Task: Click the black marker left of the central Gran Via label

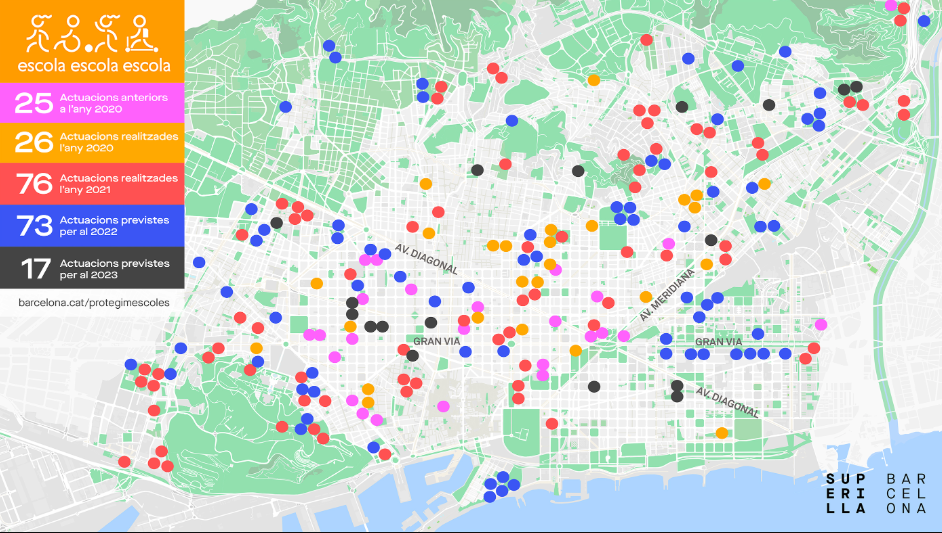Action: tap(412, 355)
